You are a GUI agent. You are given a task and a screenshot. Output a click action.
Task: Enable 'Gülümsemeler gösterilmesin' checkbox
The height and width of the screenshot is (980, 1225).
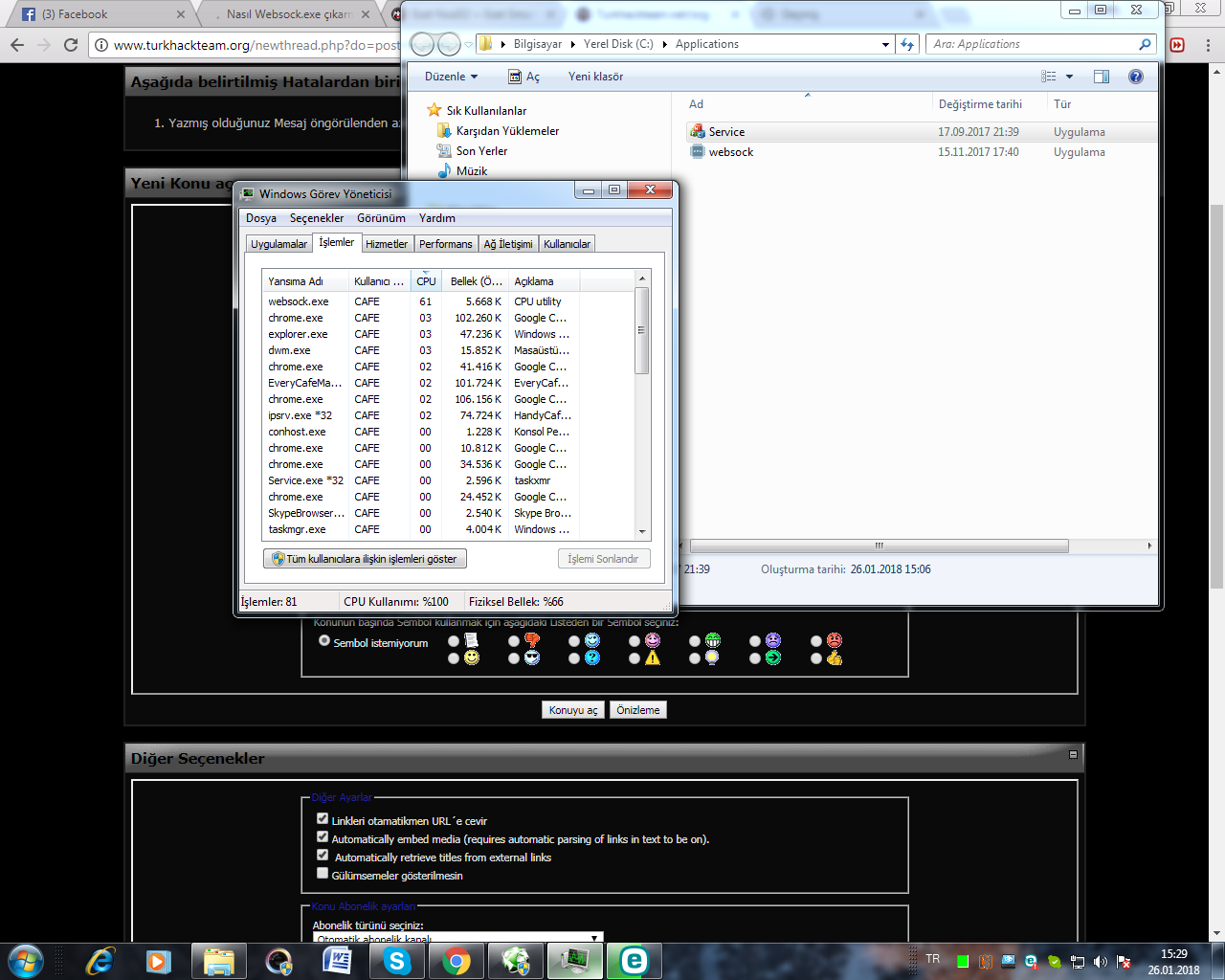(323, 874)
